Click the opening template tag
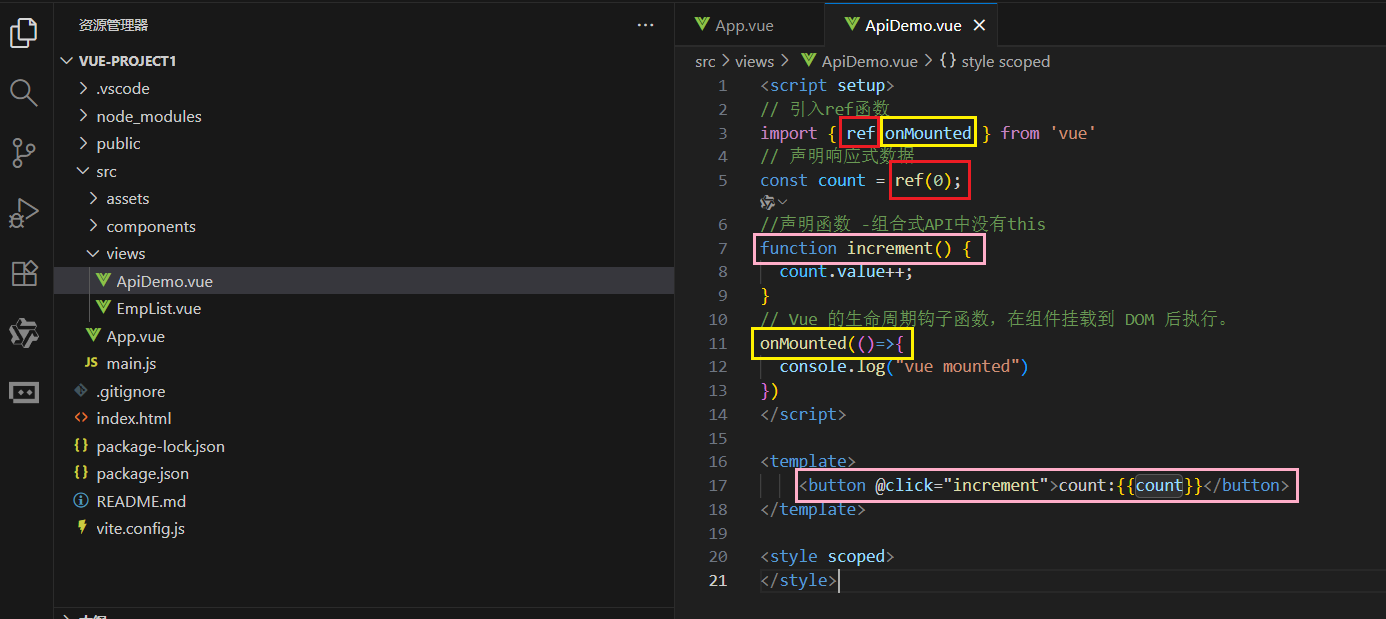 click(808, 462)
